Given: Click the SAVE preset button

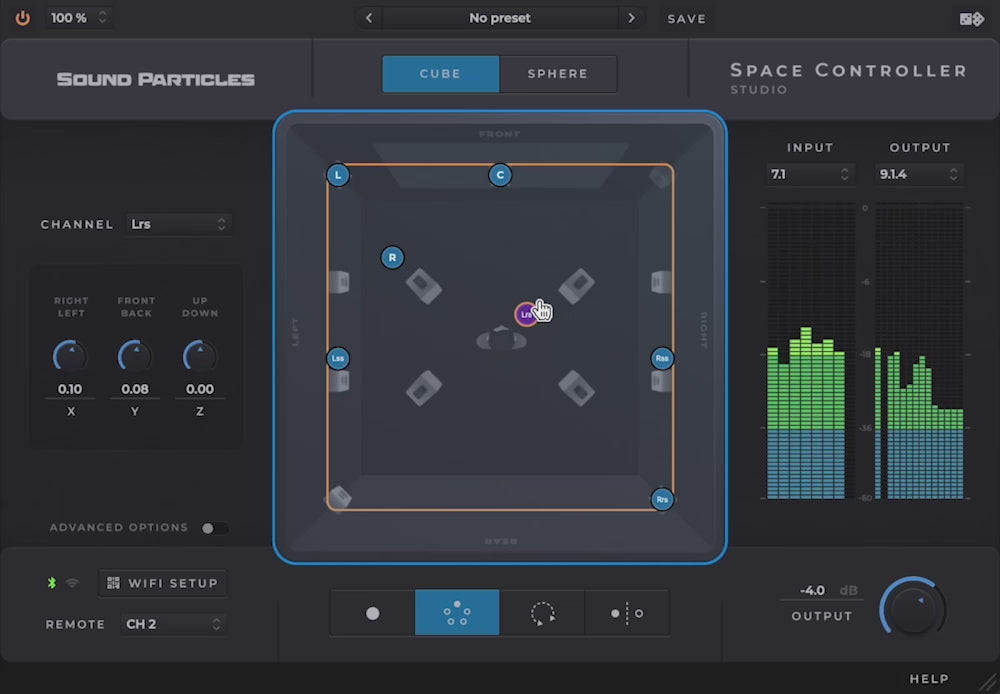Looking at the screenshot, I should [x=687, y=18].
